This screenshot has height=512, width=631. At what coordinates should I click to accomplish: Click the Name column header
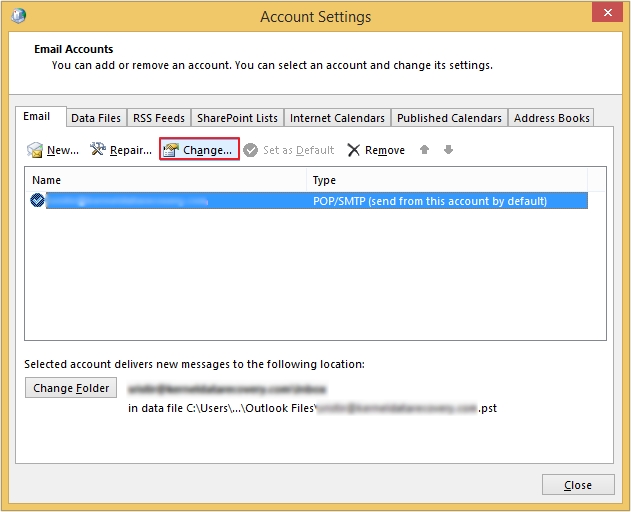(x=166, y=180)
